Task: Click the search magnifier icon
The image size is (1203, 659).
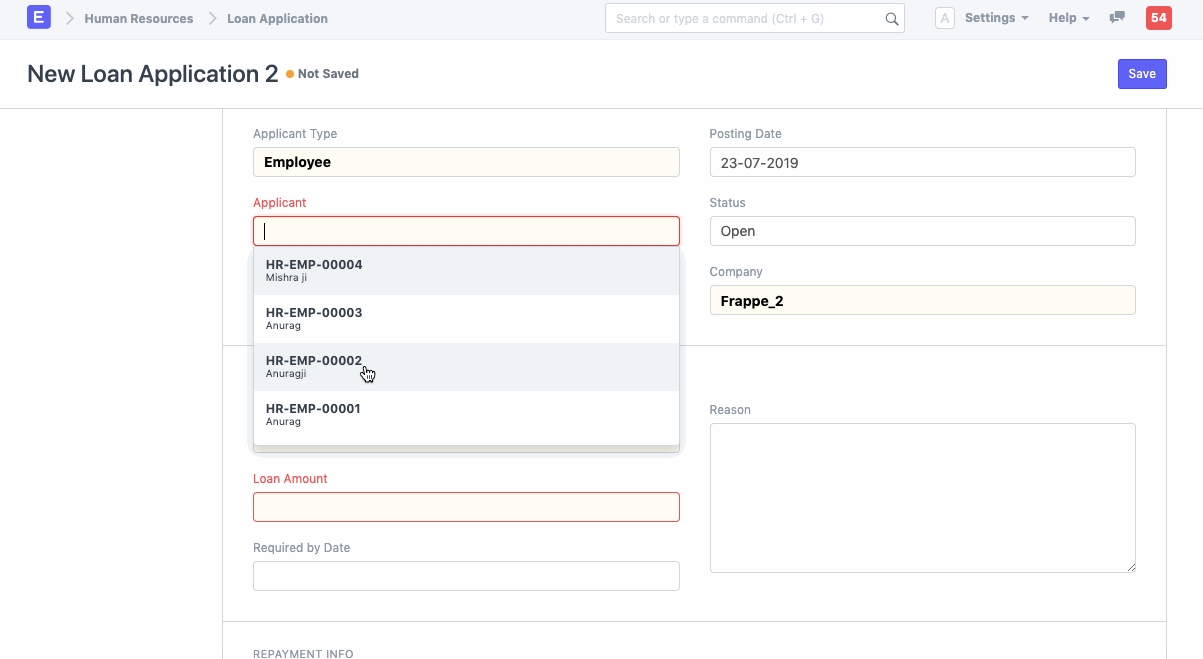Action: pos(891,19)
